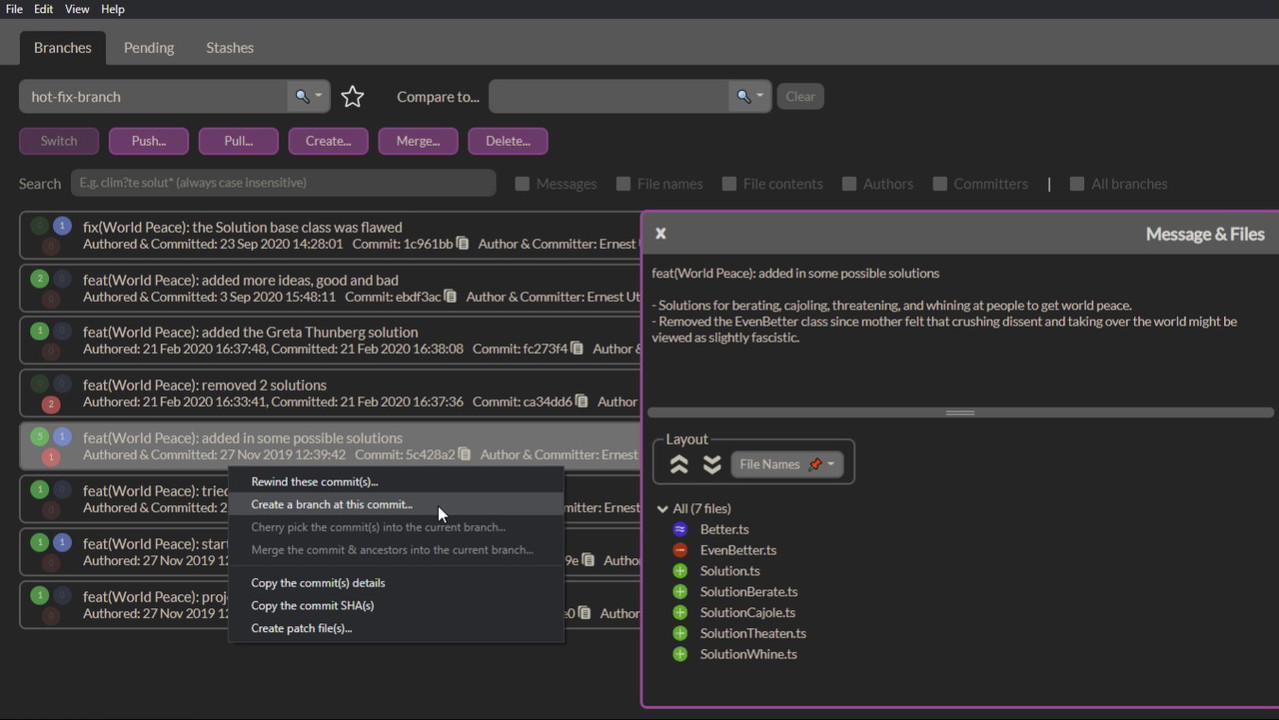Copy commit SHA 1c961bb using clipboard icon
This screenshot has width=1279, height=720.
coord(463,244)
